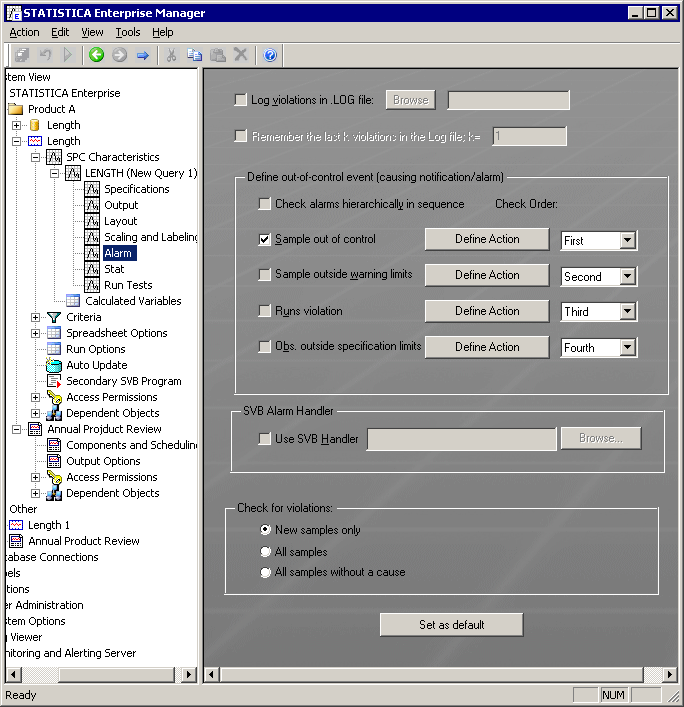Select the Specifications chart icon in tree

click(92, 189)
